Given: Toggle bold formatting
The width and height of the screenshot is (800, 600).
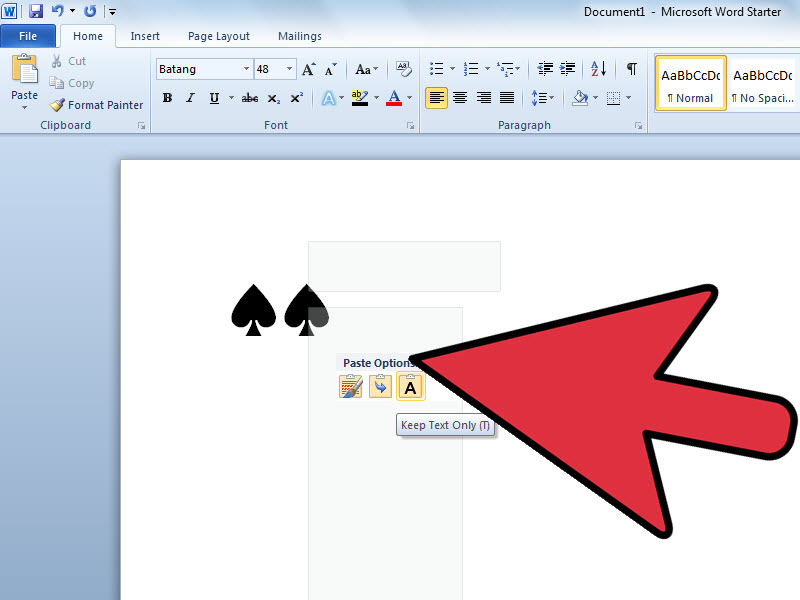Looking at the screenshot, I should [x=167, y=98].
